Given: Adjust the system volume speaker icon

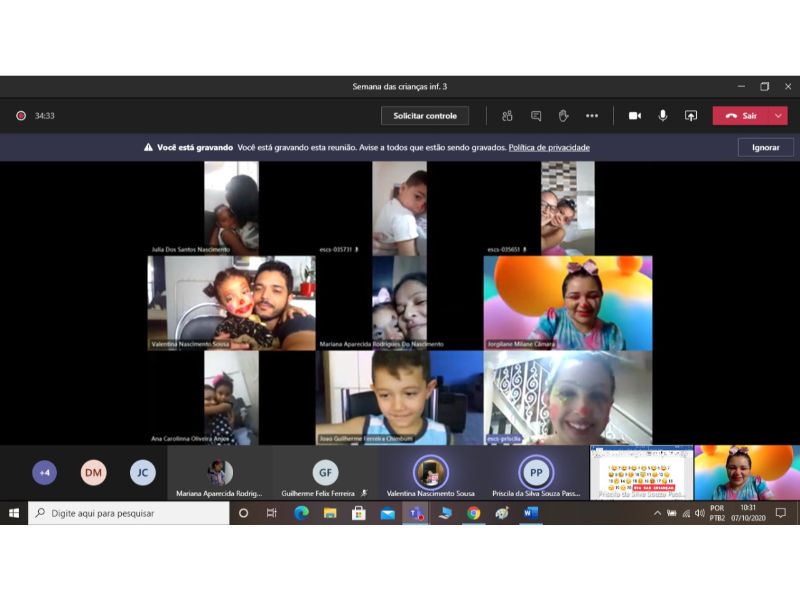Looking at the screenshot, I should [699, 513].
